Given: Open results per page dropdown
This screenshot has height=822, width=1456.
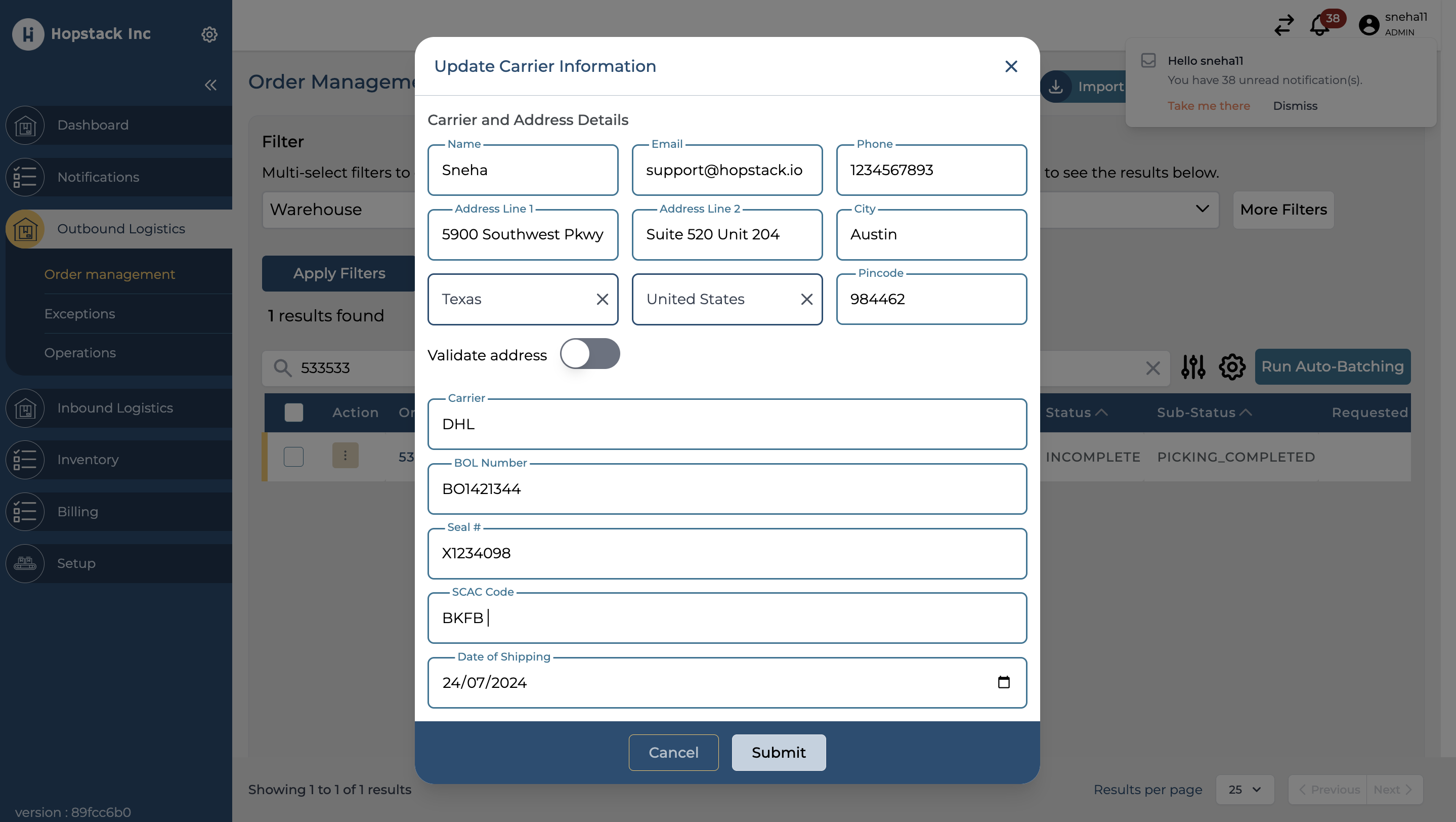Looking at the screenshot, I should tap(1245, 789).
